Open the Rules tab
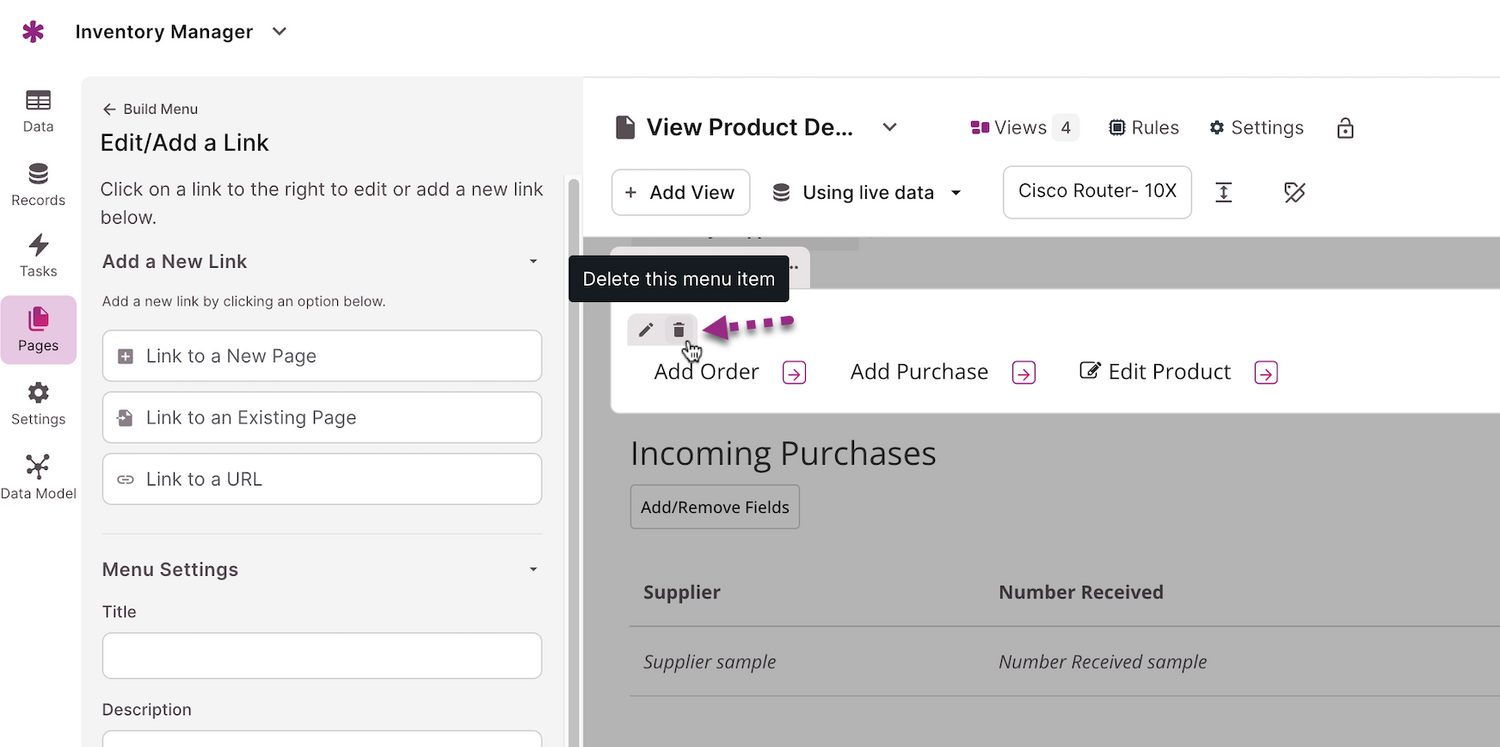Image resolution: width=1500 pixels, height=747 pixels. coord(1144,128)
